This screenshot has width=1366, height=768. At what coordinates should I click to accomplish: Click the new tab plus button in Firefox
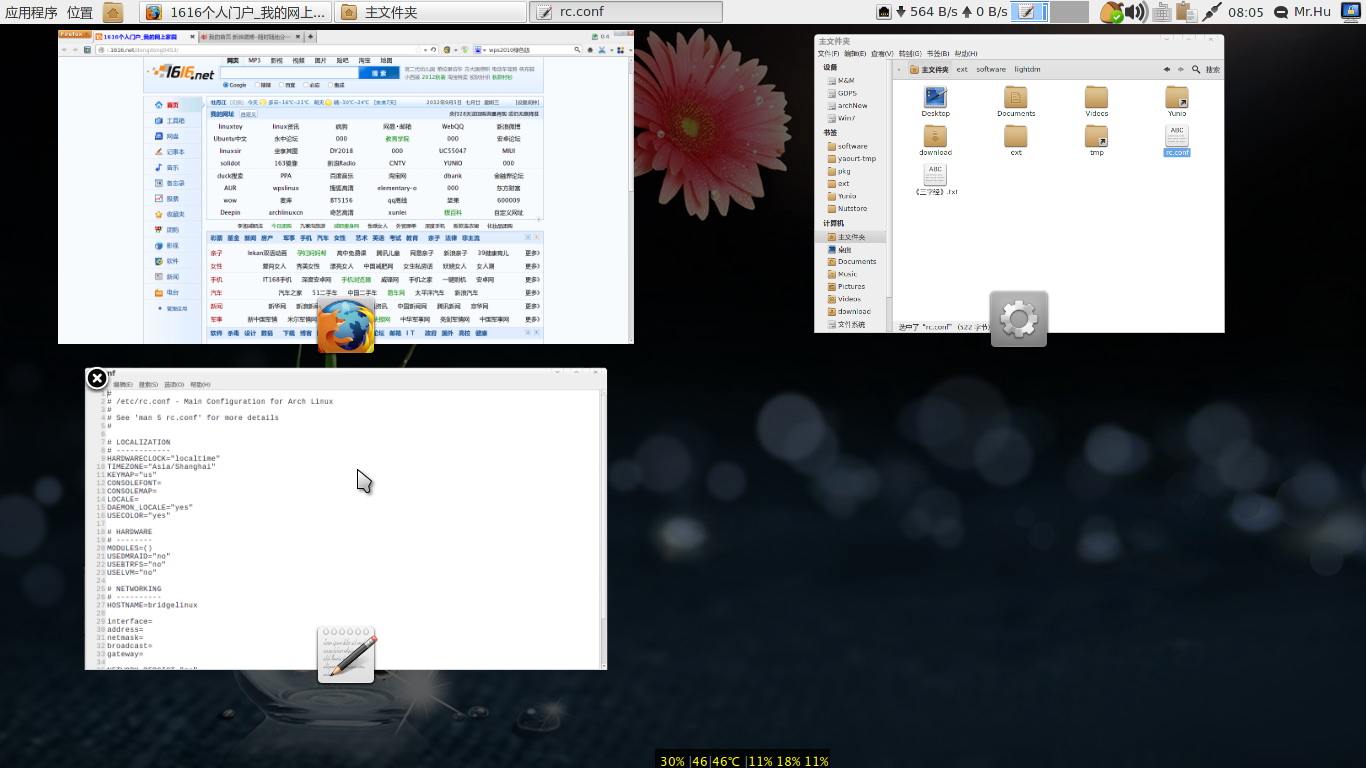coord(310,37)
